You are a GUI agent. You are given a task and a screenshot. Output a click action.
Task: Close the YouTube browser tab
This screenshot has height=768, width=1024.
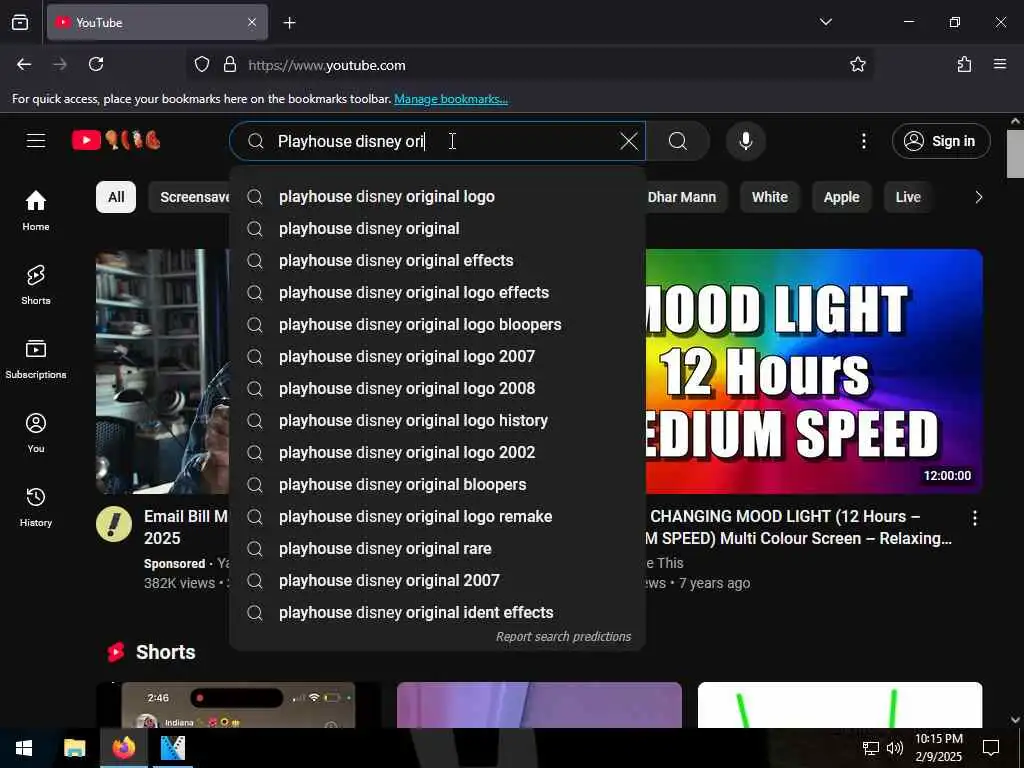point(252,22)
